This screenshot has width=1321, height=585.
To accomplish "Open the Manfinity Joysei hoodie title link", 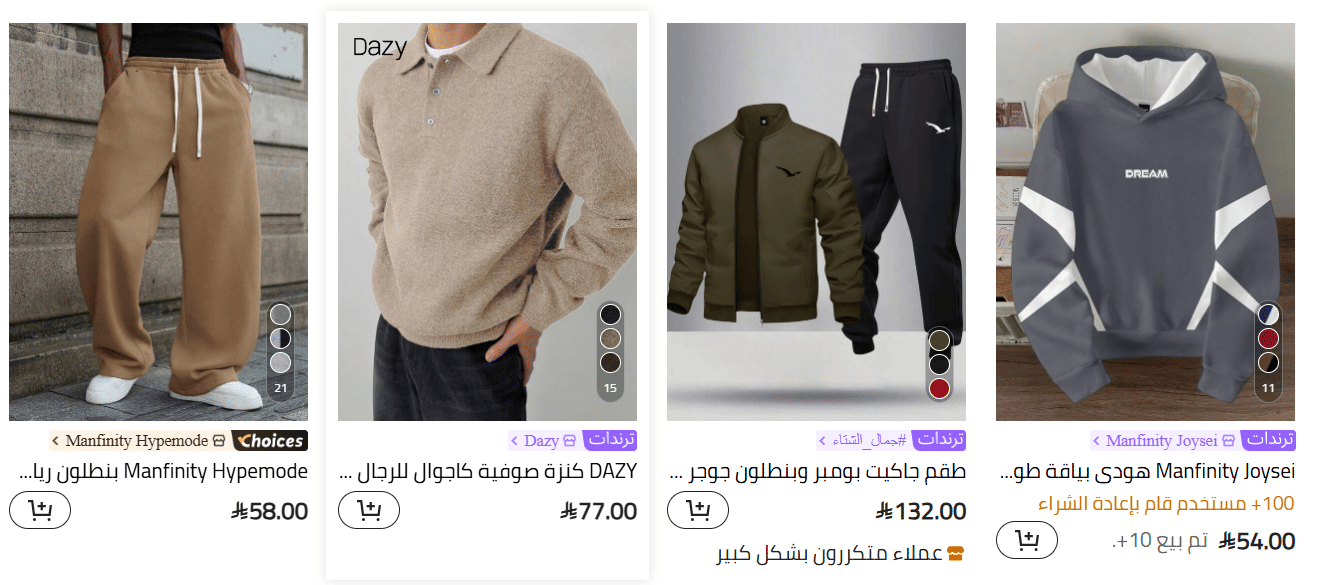I will tap(1147, 471).
